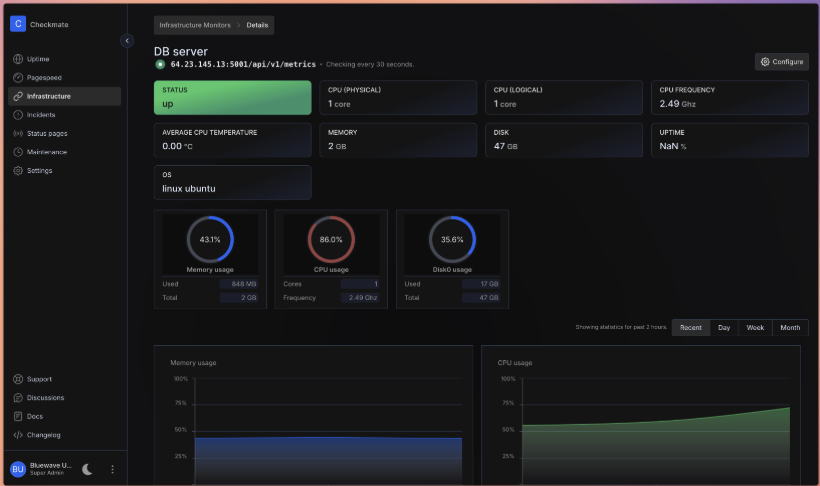
Task: Go to the Maintenance menu label
Action: (47, 152)
